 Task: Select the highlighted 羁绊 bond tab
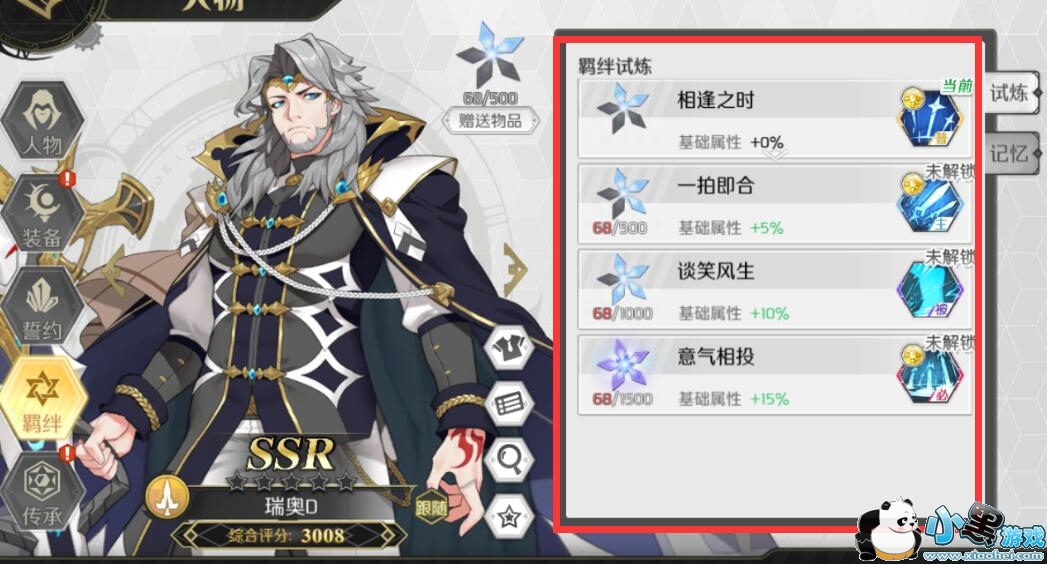(42, 398)
